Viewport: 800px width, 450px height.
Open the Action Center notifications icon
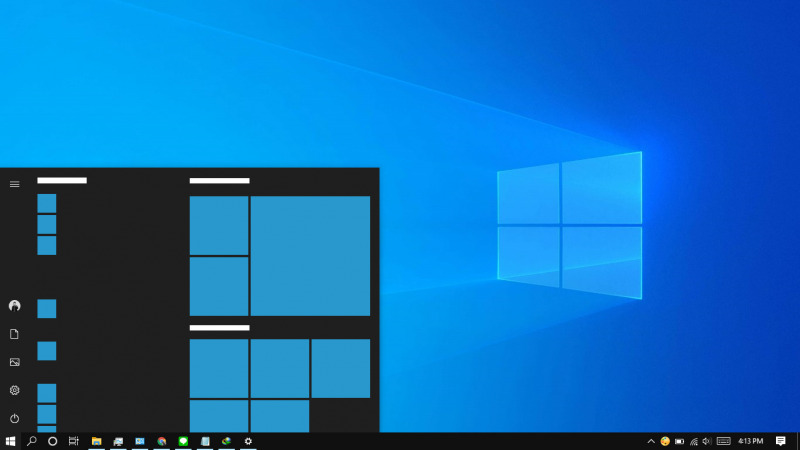pos(781,441)
